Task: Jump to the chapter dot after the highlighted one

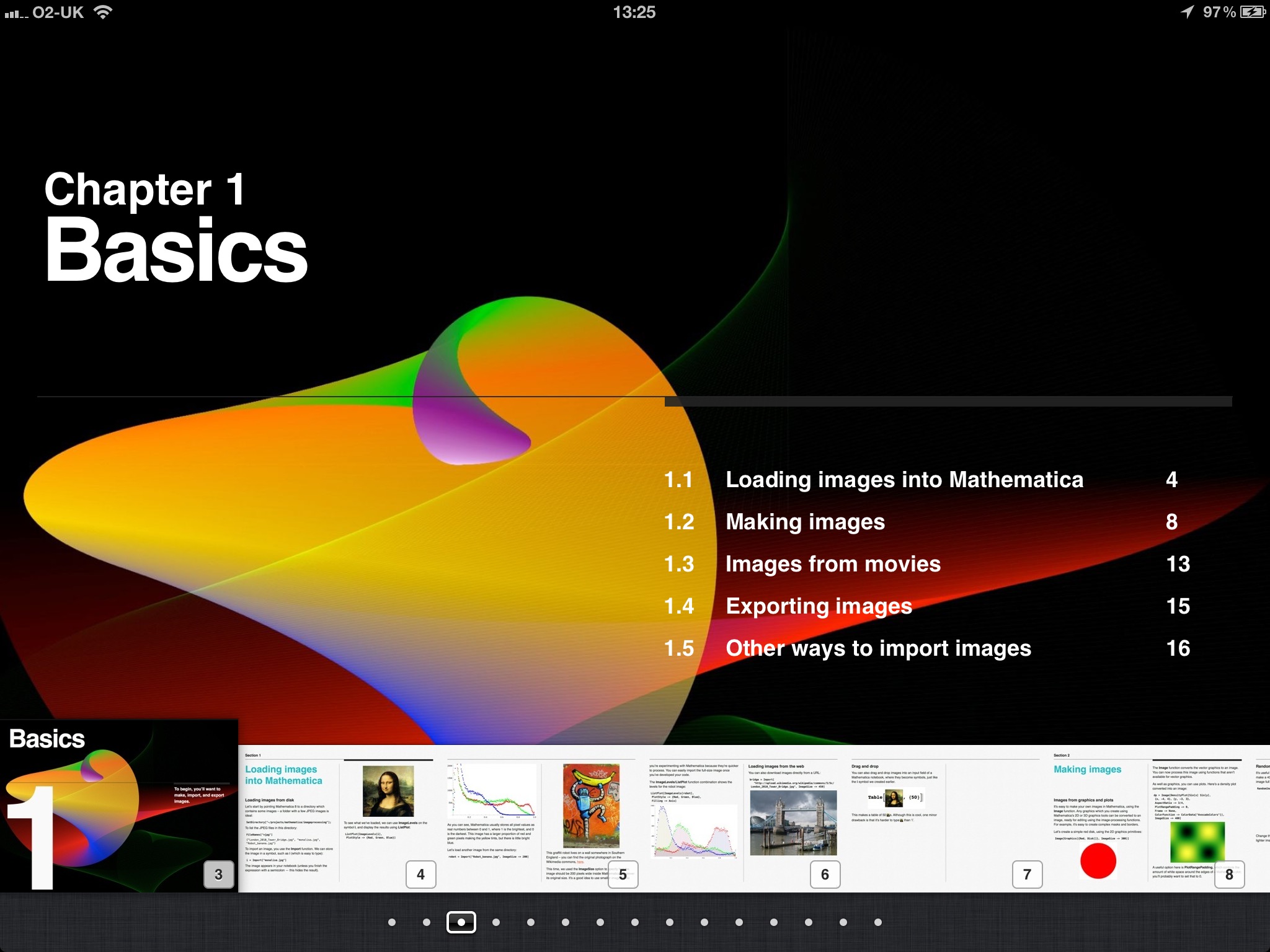Action: 496,922
